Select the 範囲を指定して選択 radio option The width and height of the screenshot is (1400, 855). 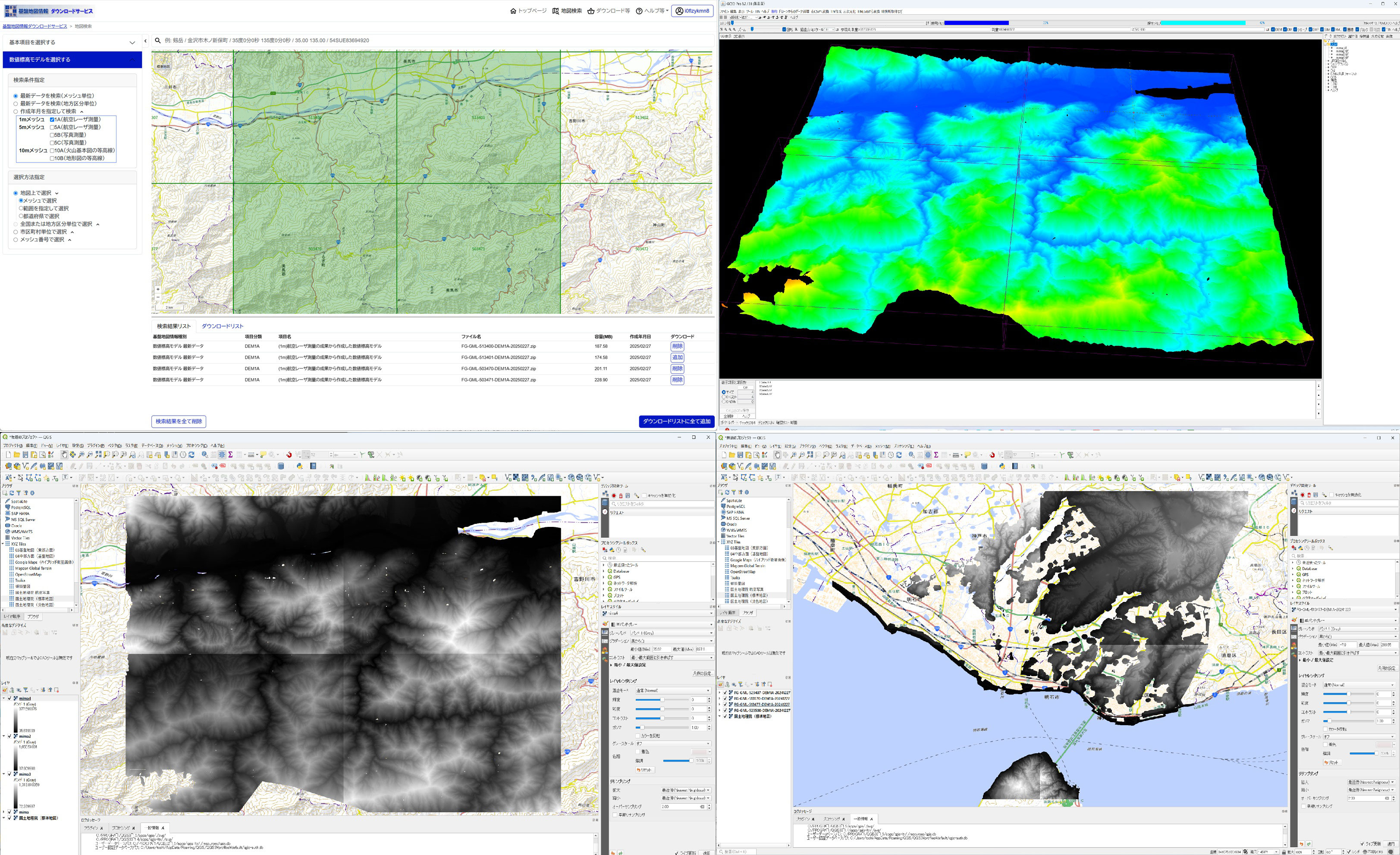pyautogui.click(x=21, y=209)
